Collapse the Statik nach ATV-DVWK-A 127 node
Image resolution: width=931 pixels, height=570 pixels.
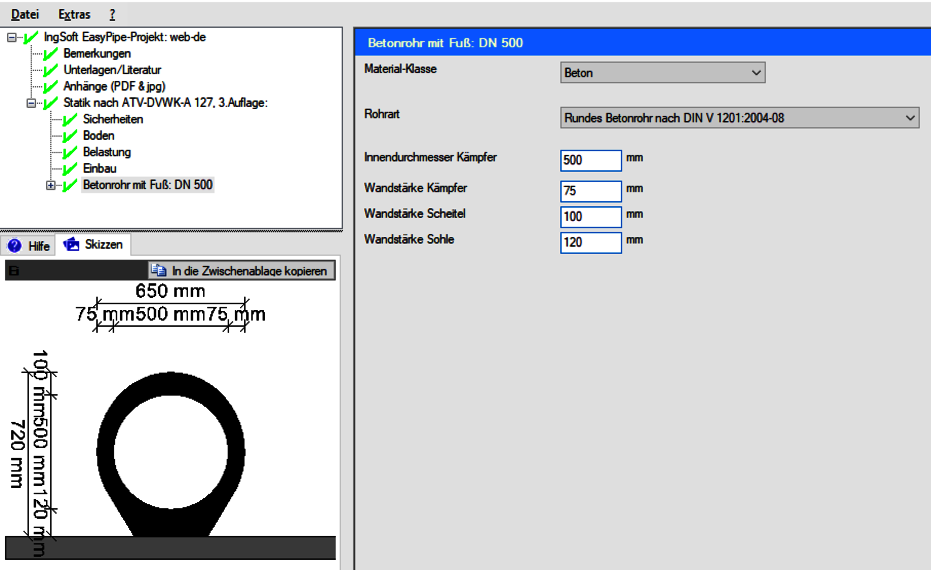point(31,103)
